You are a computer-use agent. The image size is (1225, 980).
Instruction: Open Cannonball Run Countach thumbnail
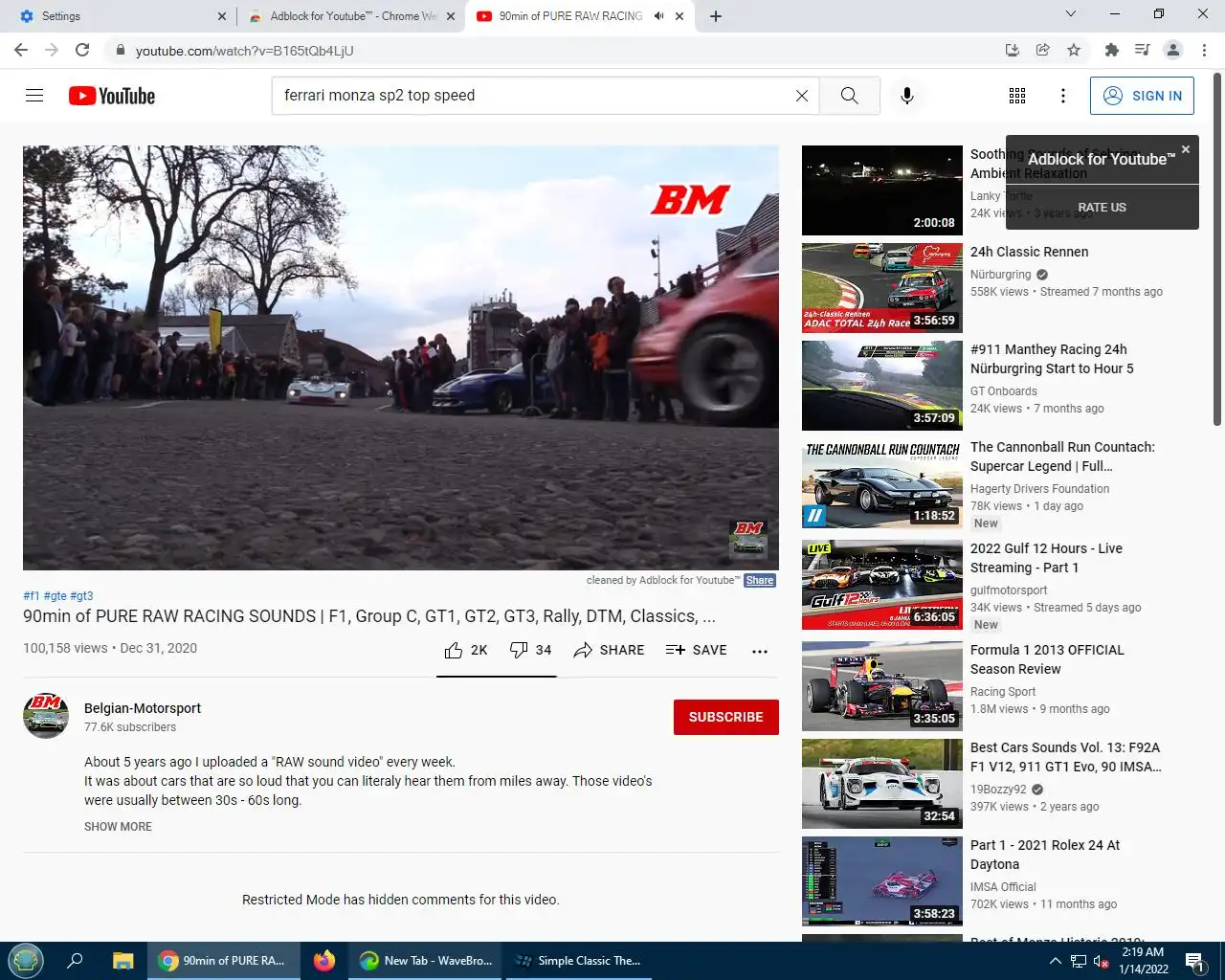[x=882, y=483]
